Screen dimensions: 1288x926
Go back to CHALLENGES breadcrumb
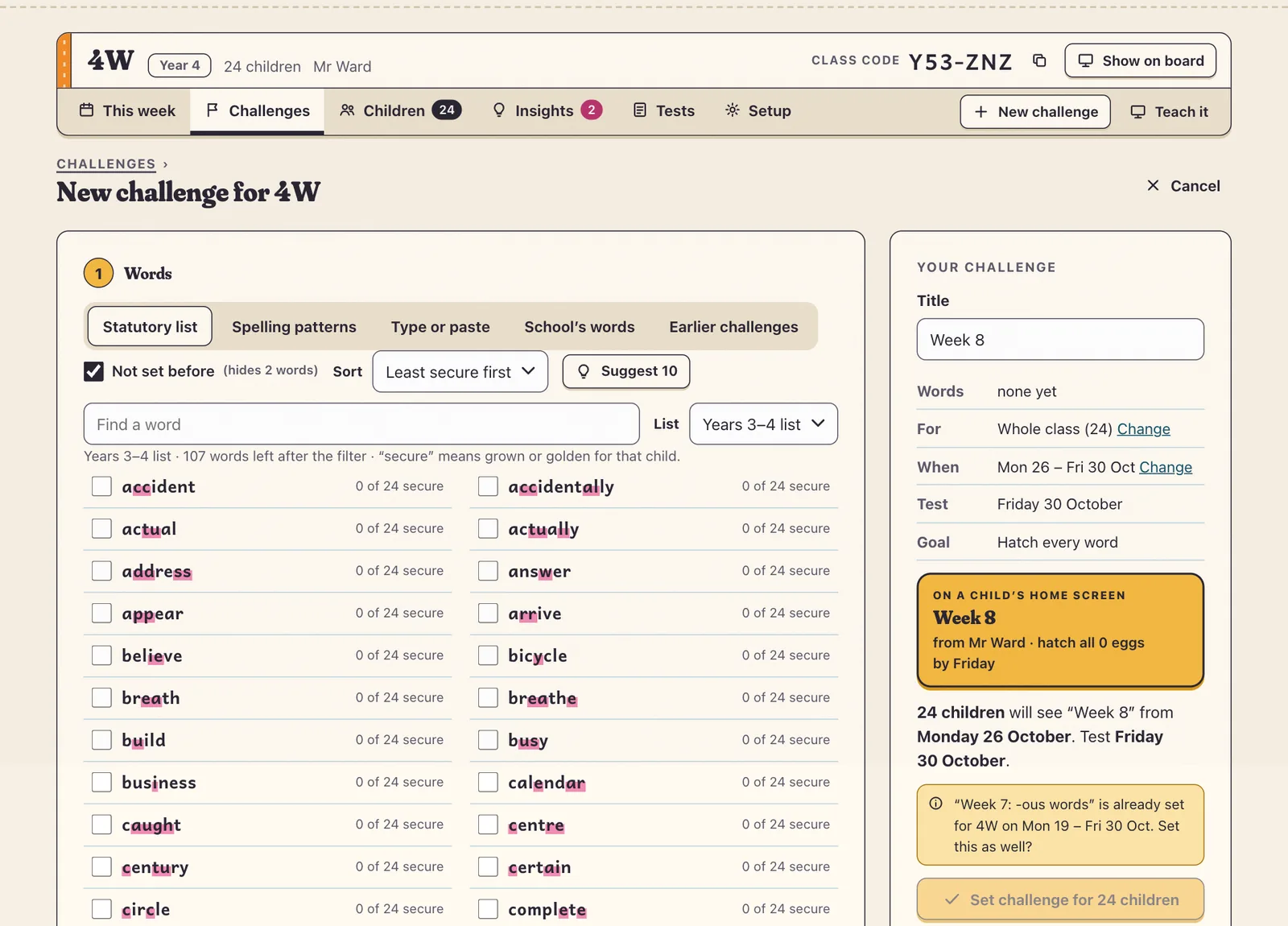106,163
